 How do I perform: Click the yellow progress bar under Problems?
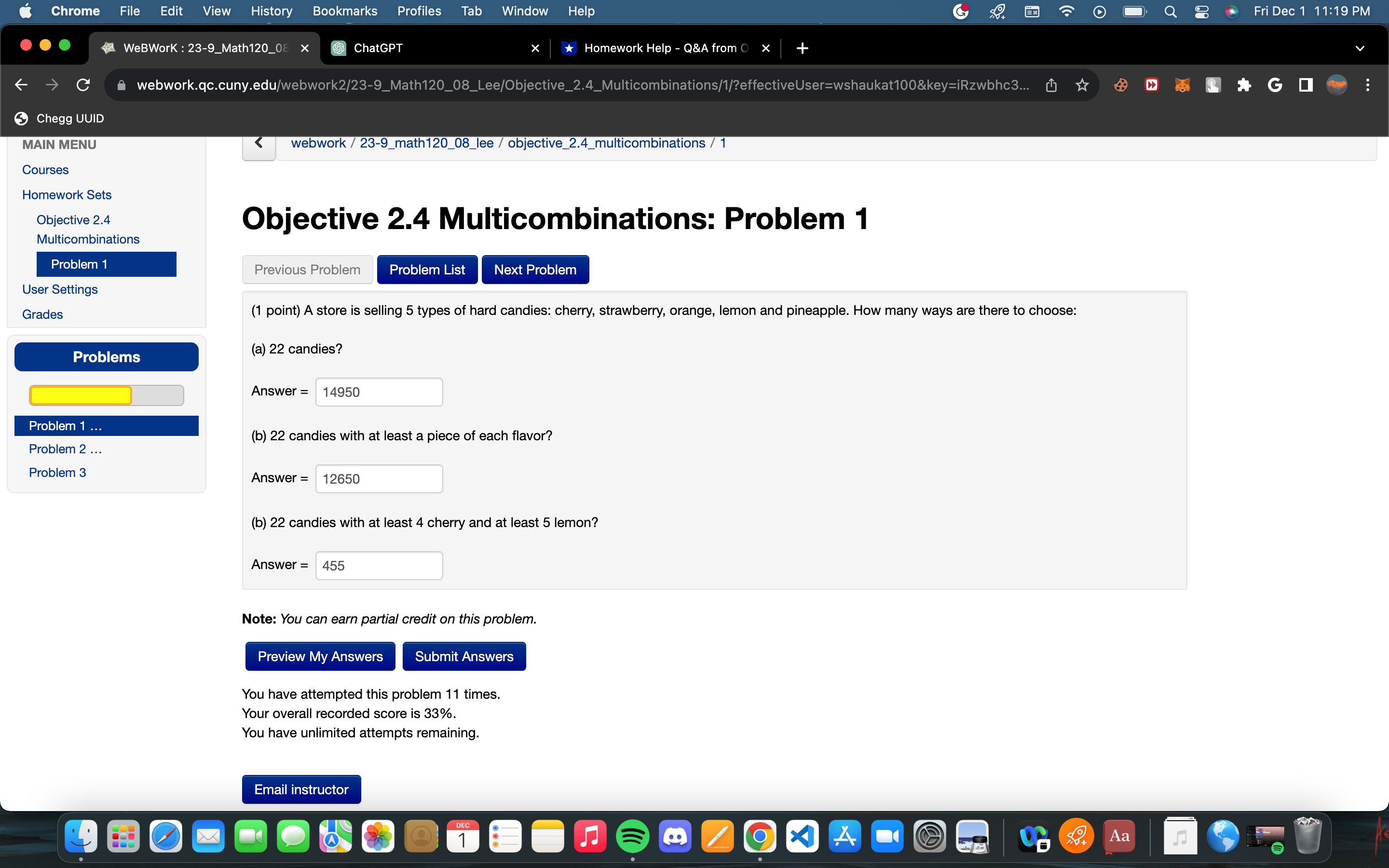pos(81,395)
